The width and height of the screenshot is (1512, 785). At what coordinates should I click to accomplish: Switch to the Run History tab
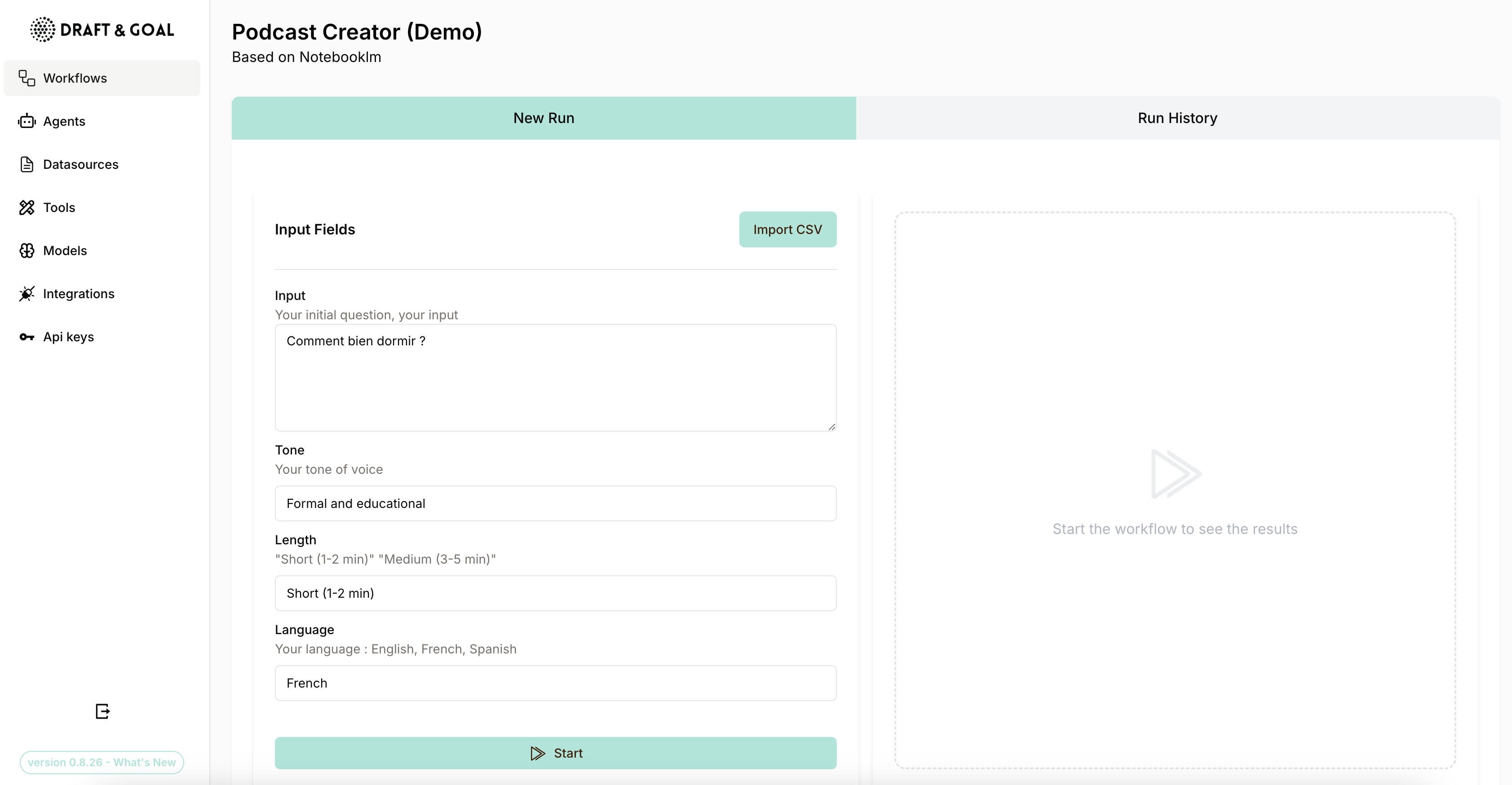1177,118
